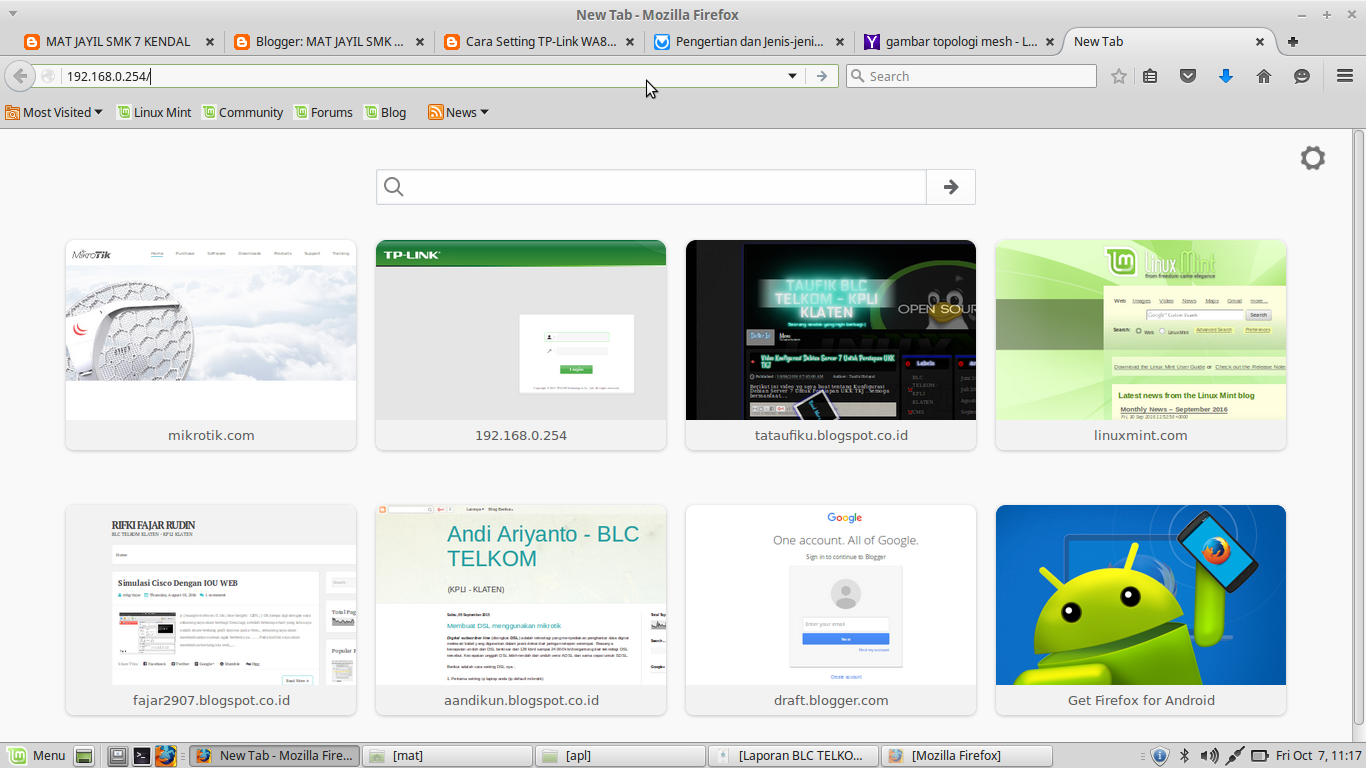Click the new tab page search field
The image size is (1366, 768).
(651, 187)
